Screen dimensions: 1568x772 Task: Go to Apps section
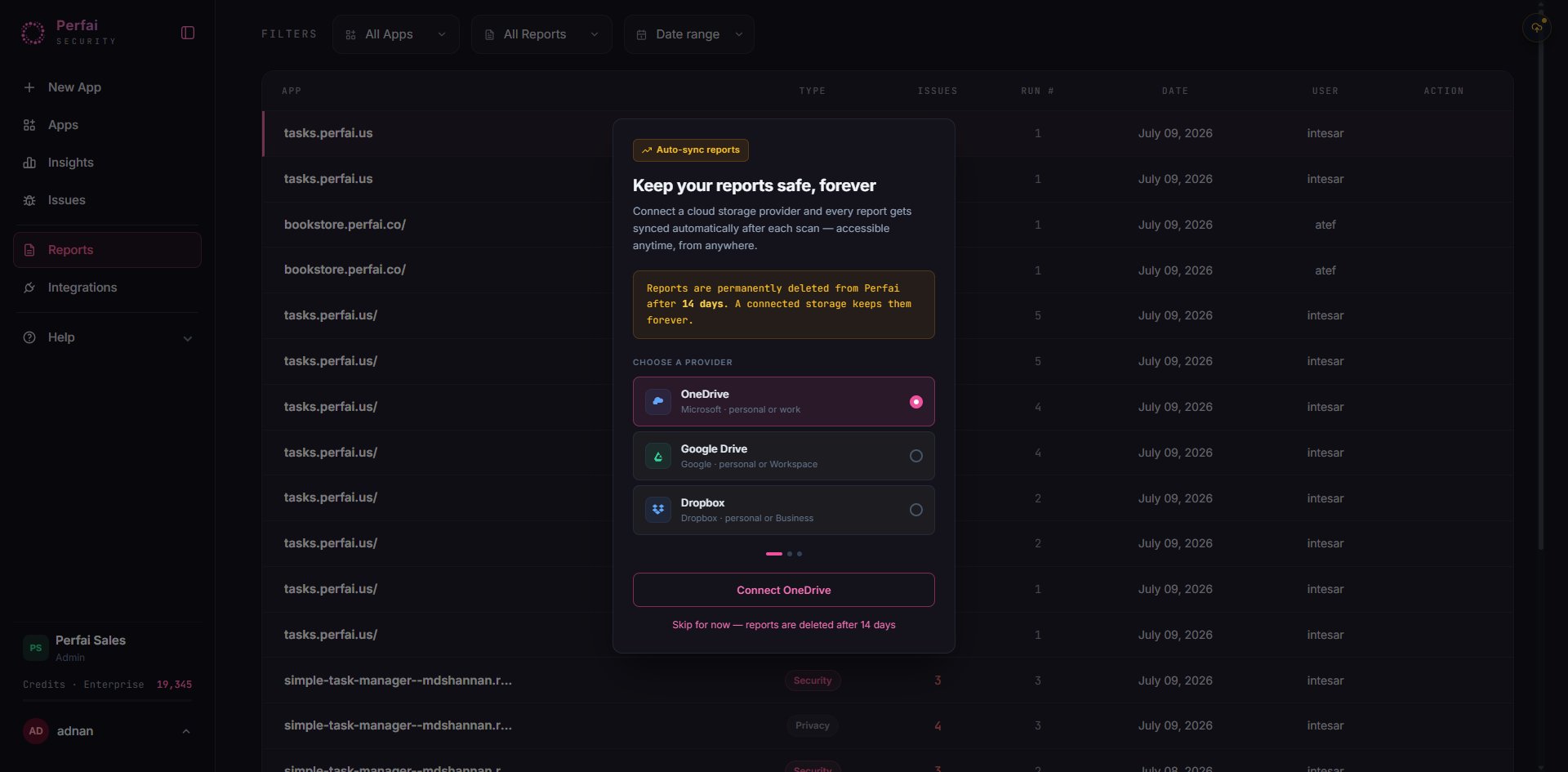107,125
